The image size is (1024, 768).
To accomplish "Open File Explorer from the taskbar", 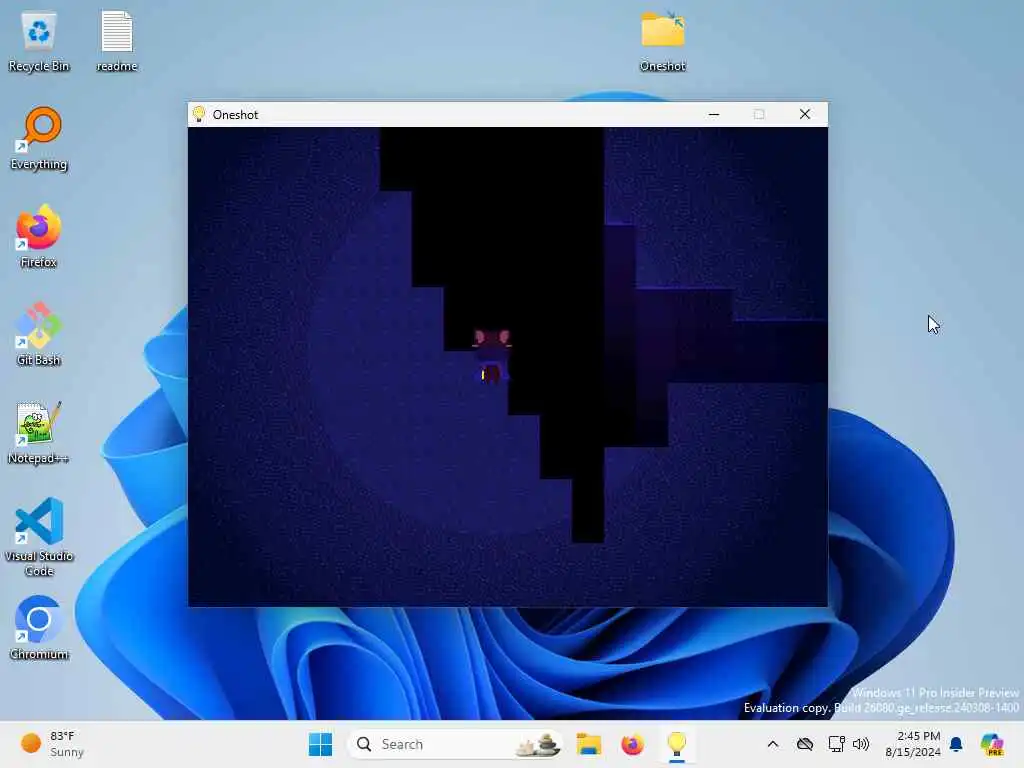I will click(588, 744).
